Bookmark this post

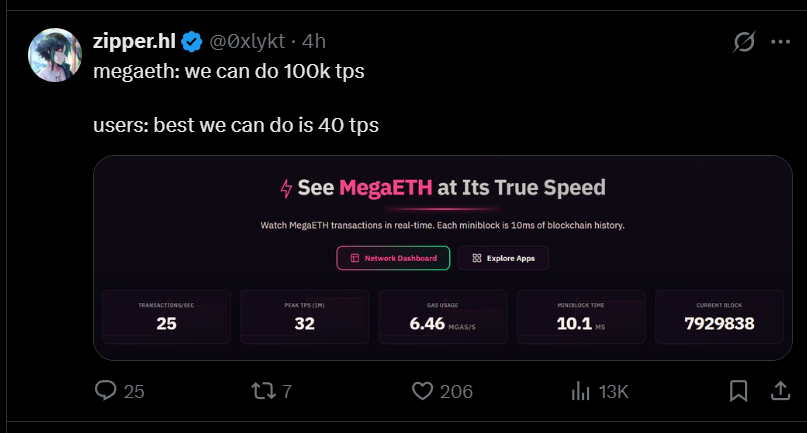tap(738, 390)
